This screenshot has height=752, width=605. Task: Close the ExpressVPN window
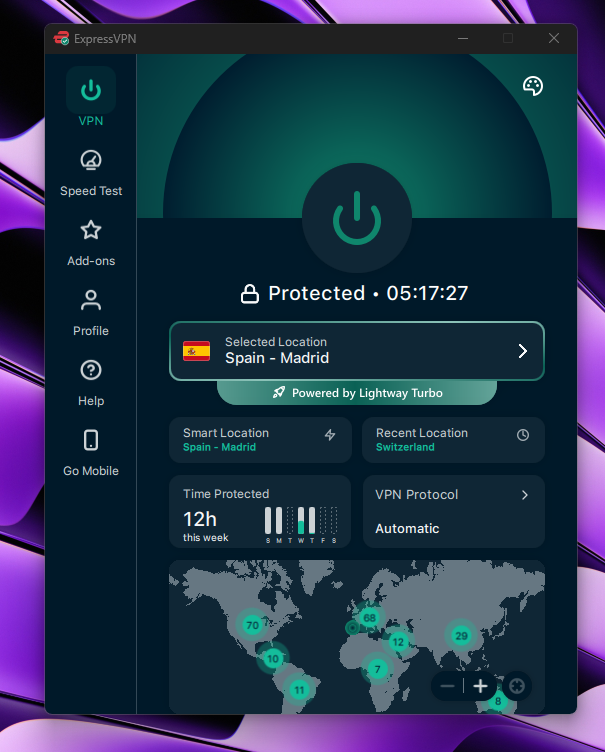[554, 38]
